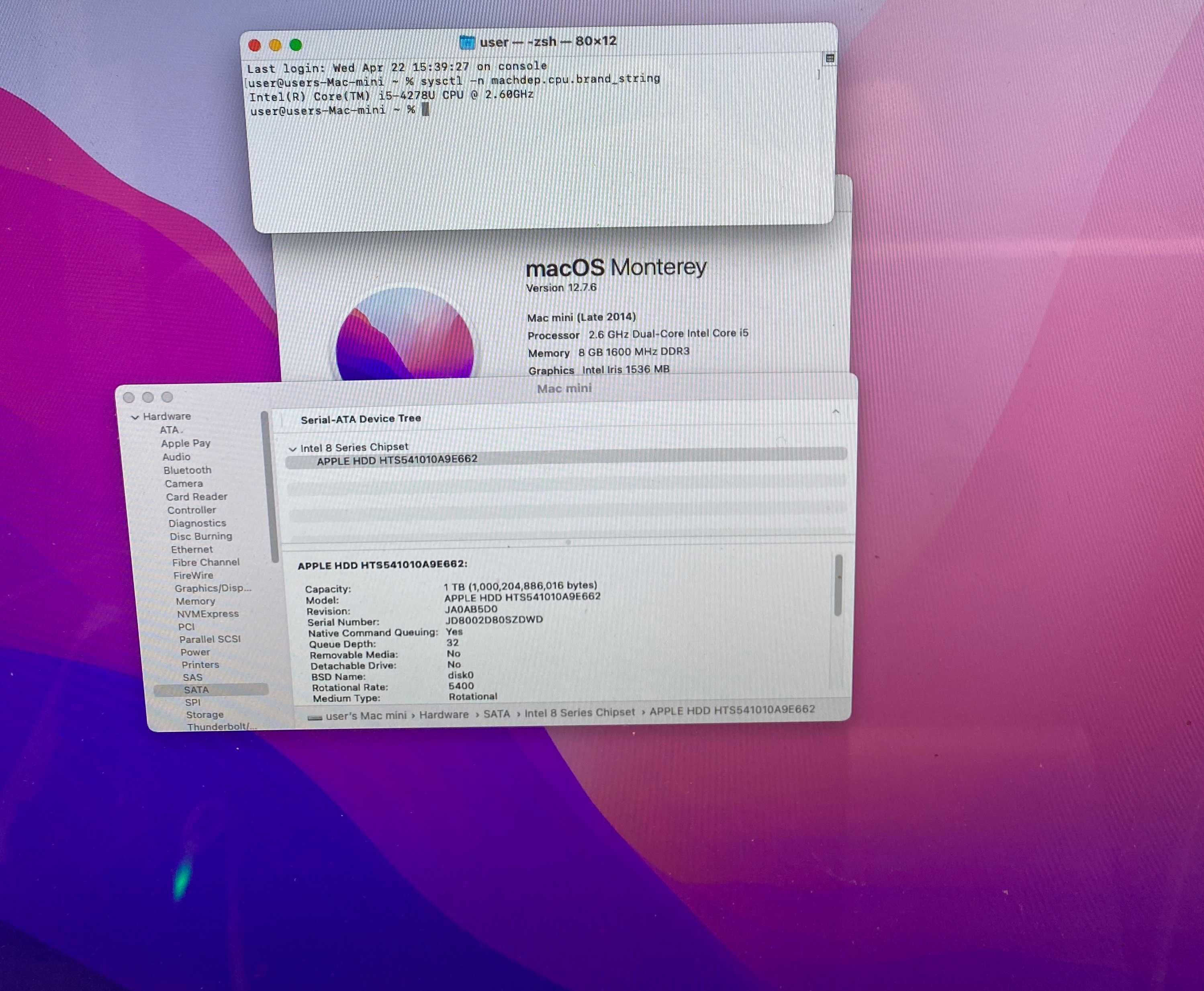Click the Intel Iris 1536 MB graphics text
The height and width of the screenshot is (991, 1204).
[x=626, y=370]
